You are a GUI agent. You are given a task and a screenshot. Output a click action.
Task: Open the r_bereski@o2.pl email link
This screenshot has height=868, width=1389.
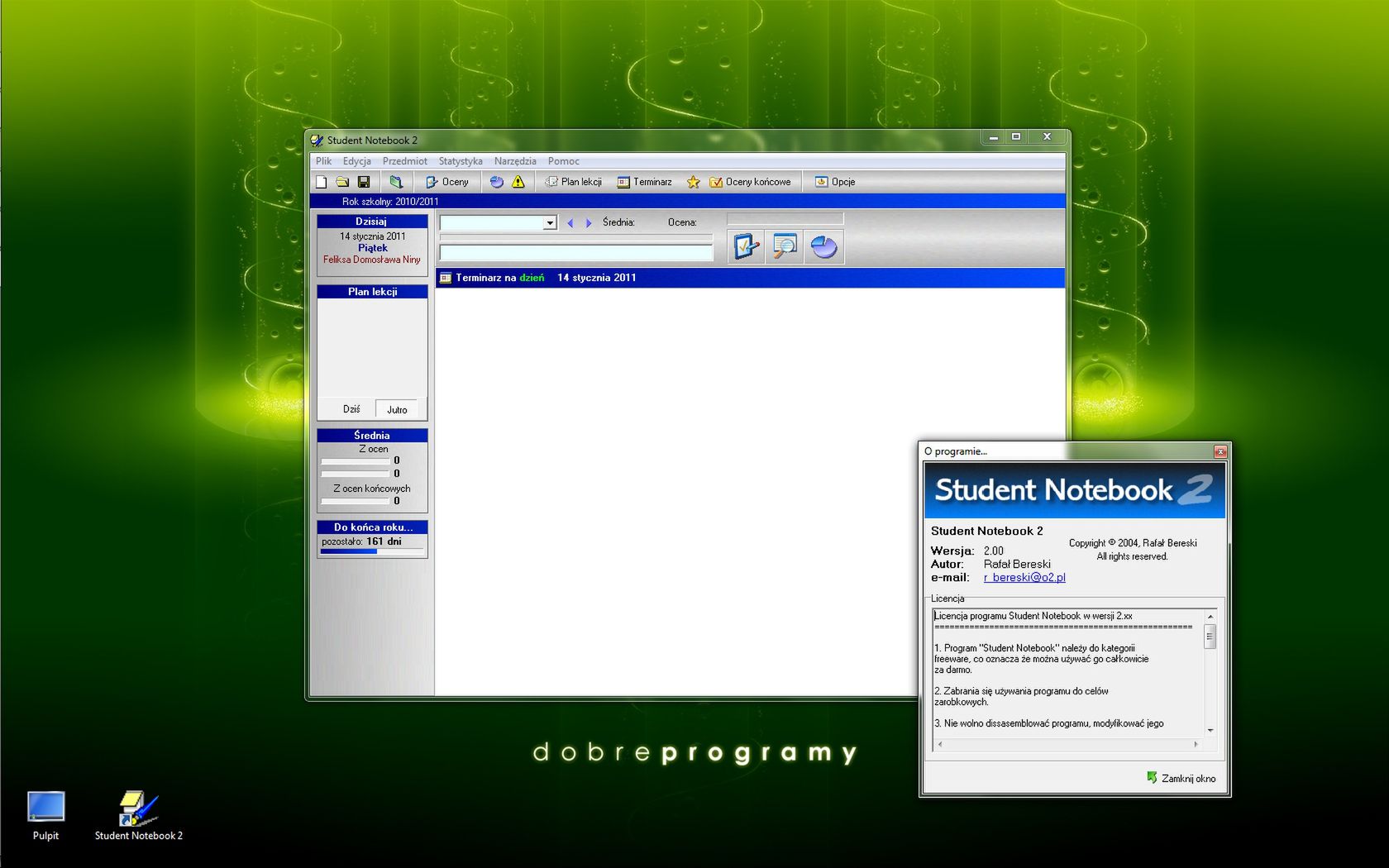pos(1024,578)
